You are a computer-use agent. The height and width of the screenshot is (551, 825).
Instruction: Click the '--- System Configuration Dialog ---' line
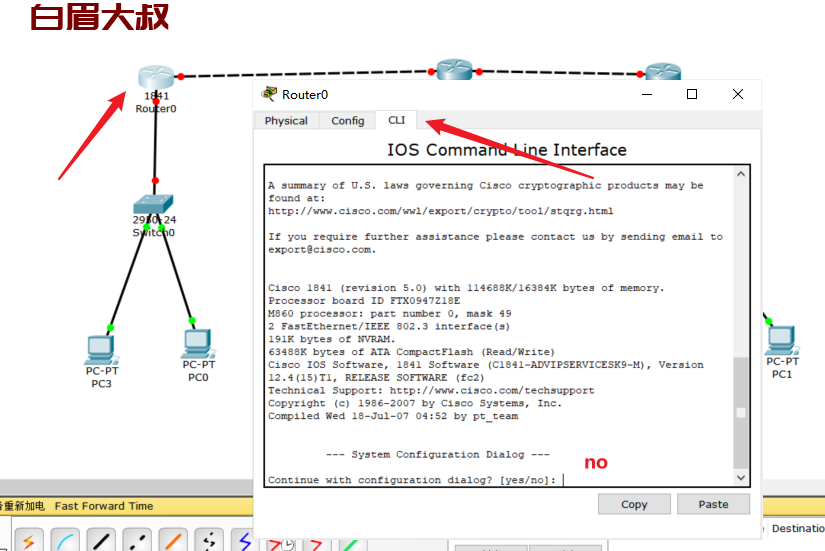[438, 454]
